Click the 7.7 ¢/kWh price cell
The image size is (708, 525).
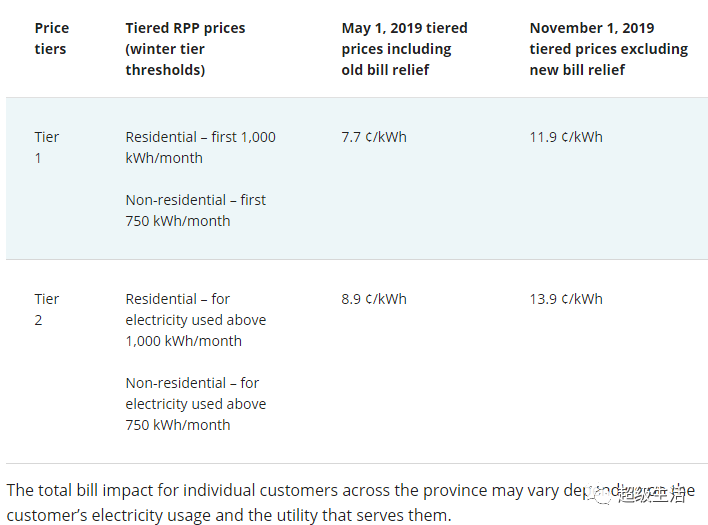click(374, 137)
